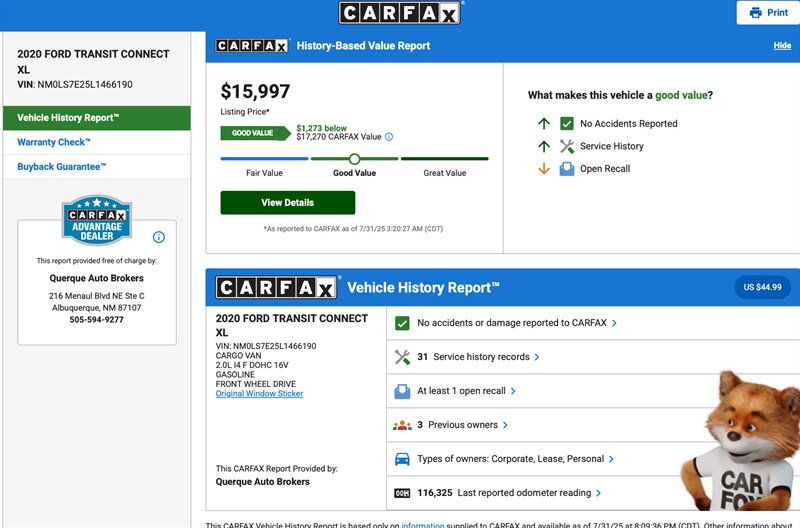Viewport: 800px width, 528px height.
Task: Click the Print button
Action: click(x=768, y=13)
